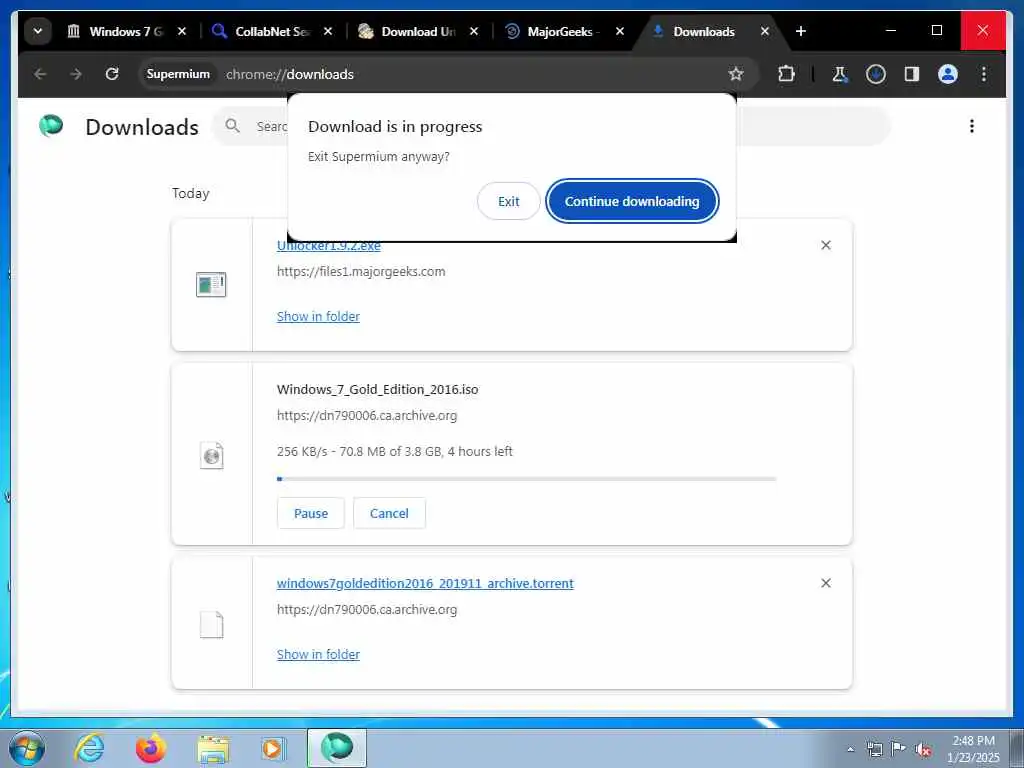Open the Chrome Labs flask icon

click(840, 74)
